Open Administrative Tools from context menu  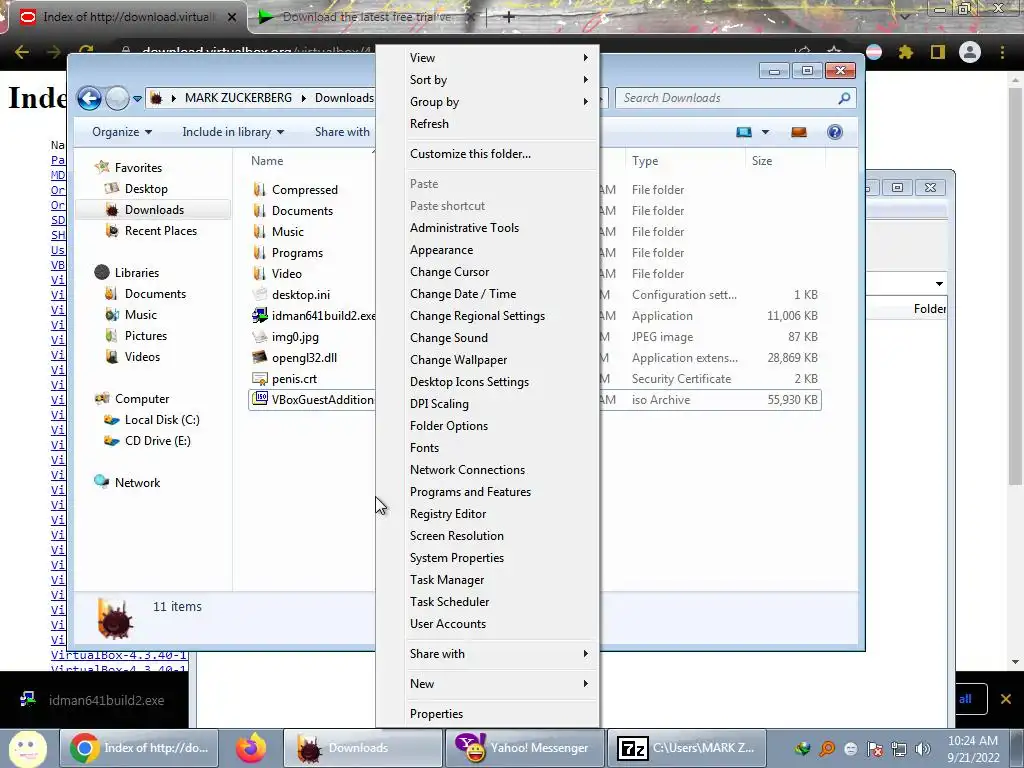500,228
